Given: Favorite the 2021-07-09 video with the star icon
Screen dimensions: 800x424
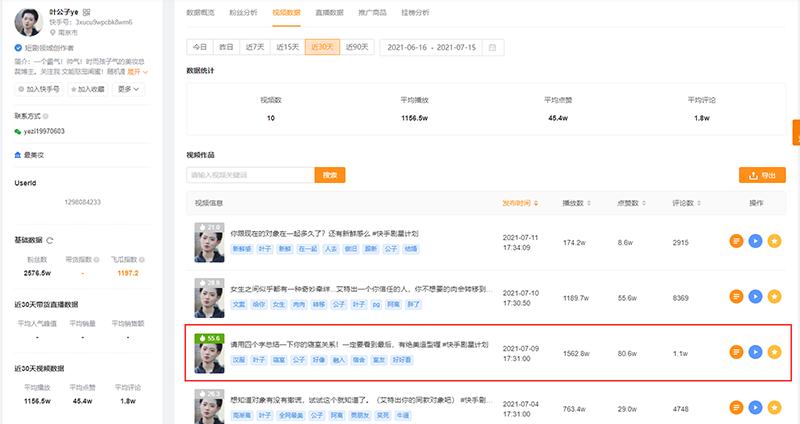Looking at the screenshot, I should coord(774,351).
